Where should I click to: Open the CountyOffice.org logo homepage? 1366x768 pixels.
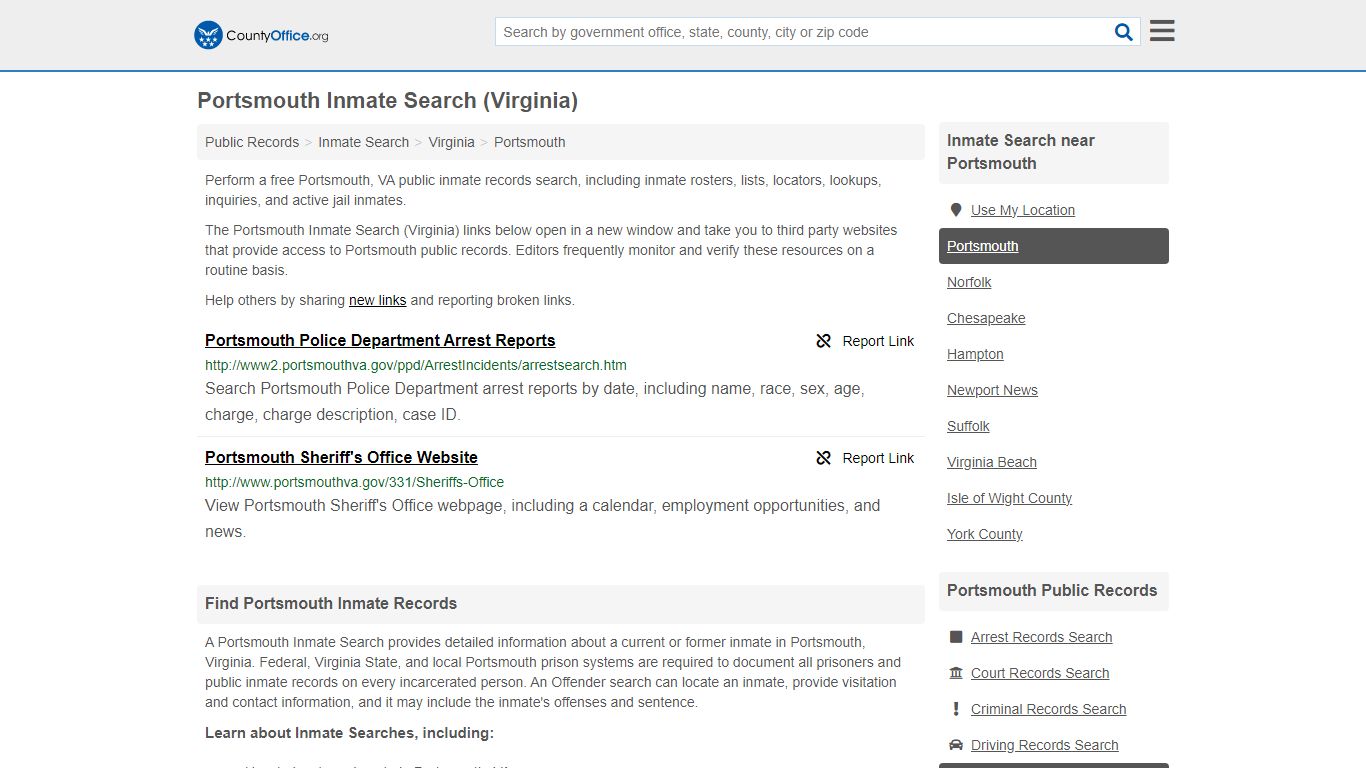coord(261,35)
